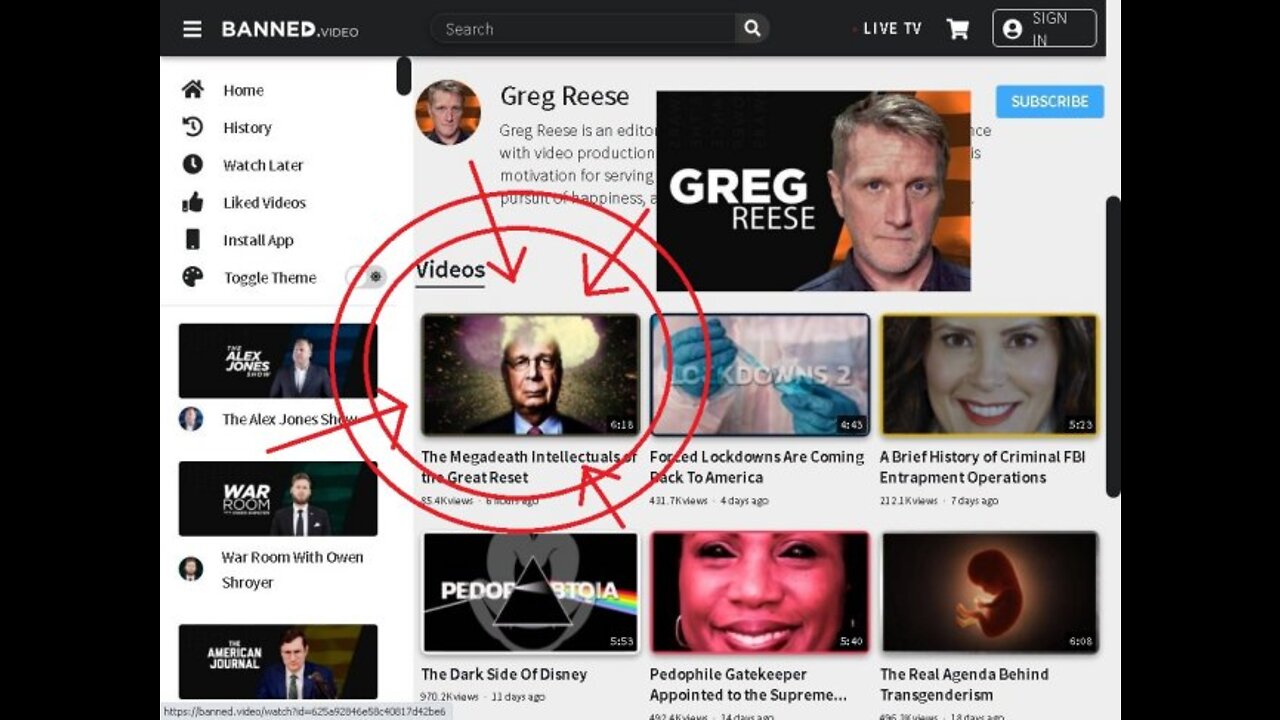Click the Liked Videos thumbs-up icon
This screenshot has width=1280, height=720.
[192, 202]
